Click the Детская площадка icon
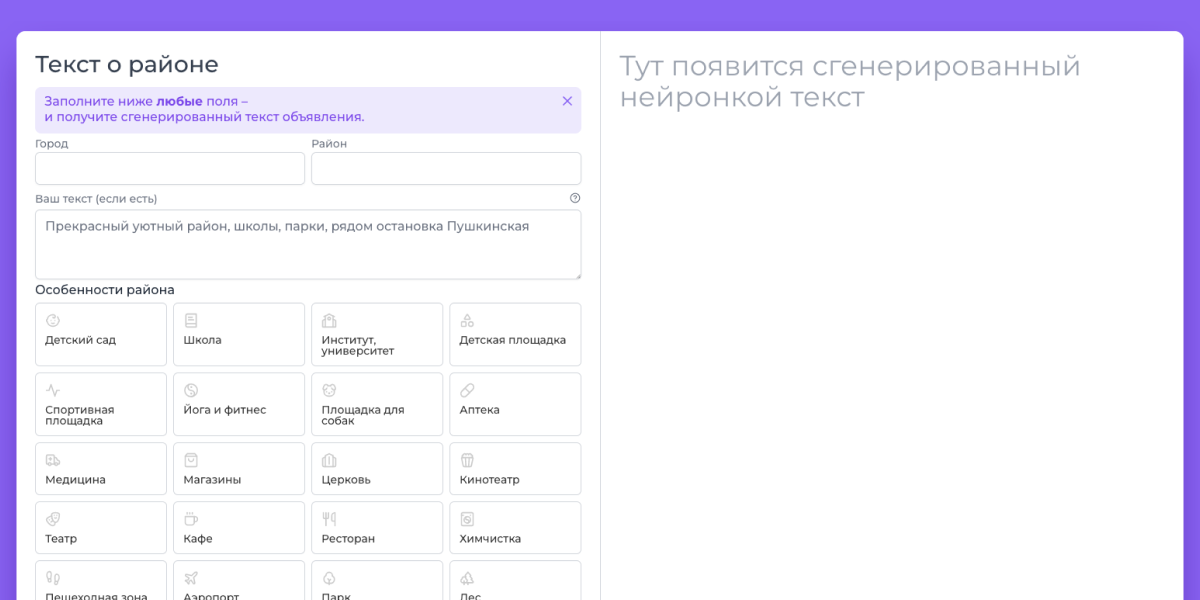 point(467,321)
